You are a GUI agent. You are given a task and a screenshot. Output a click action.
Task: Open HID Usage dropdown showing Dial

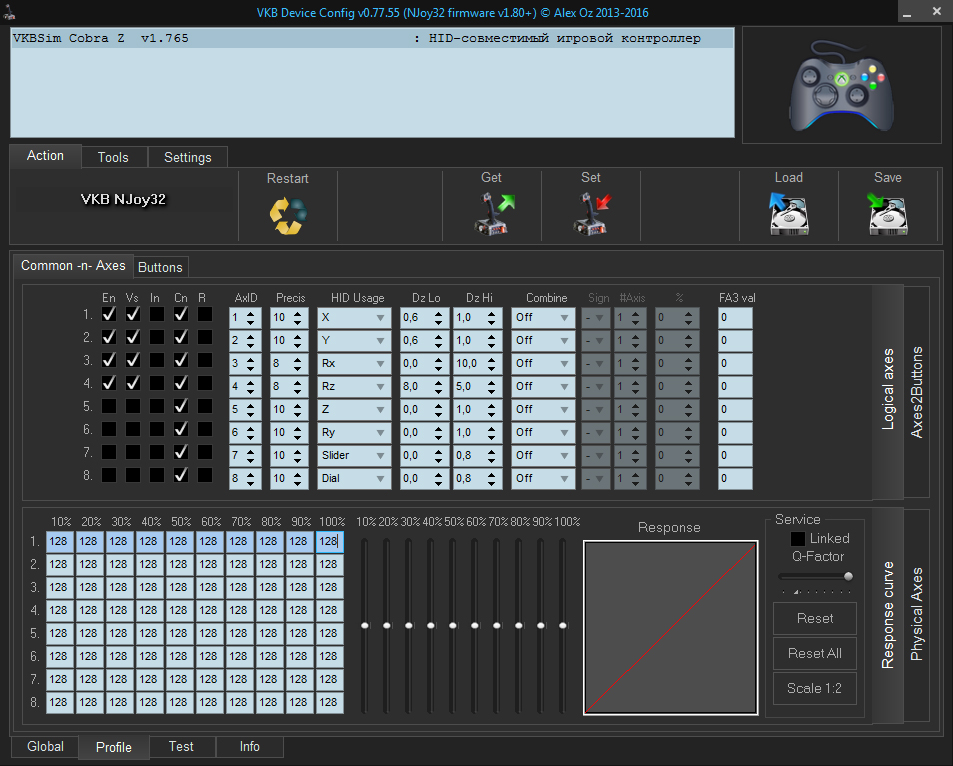click(x=354, y=478)
